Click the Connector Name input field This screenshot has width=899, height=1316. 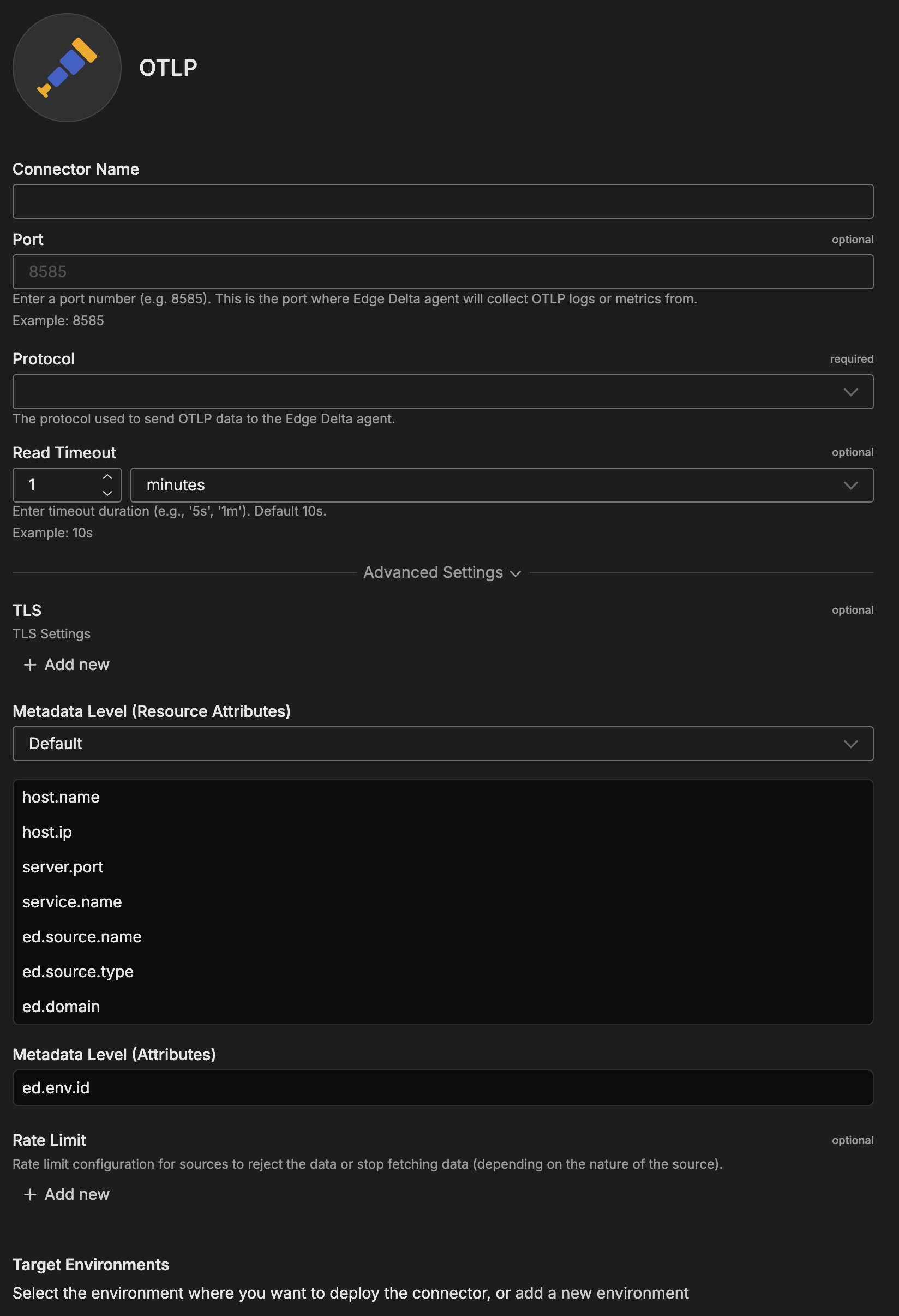443,201
